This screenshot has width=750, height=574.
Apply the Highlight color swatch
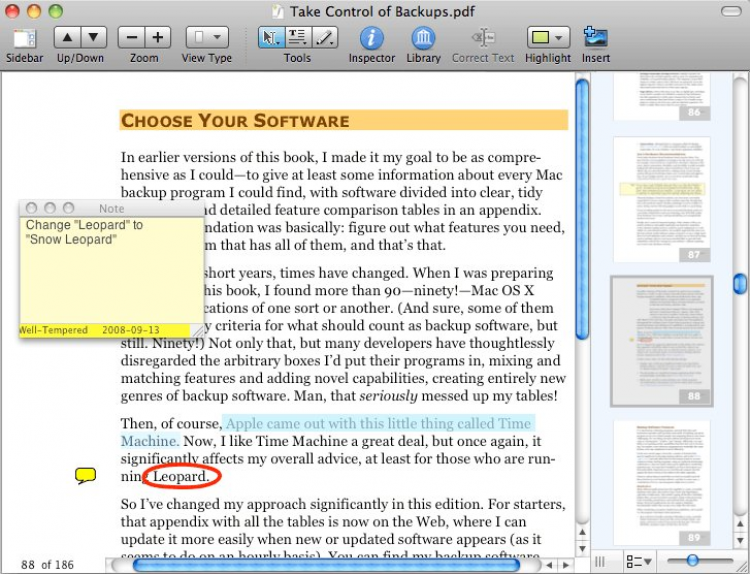coord(540,37)
